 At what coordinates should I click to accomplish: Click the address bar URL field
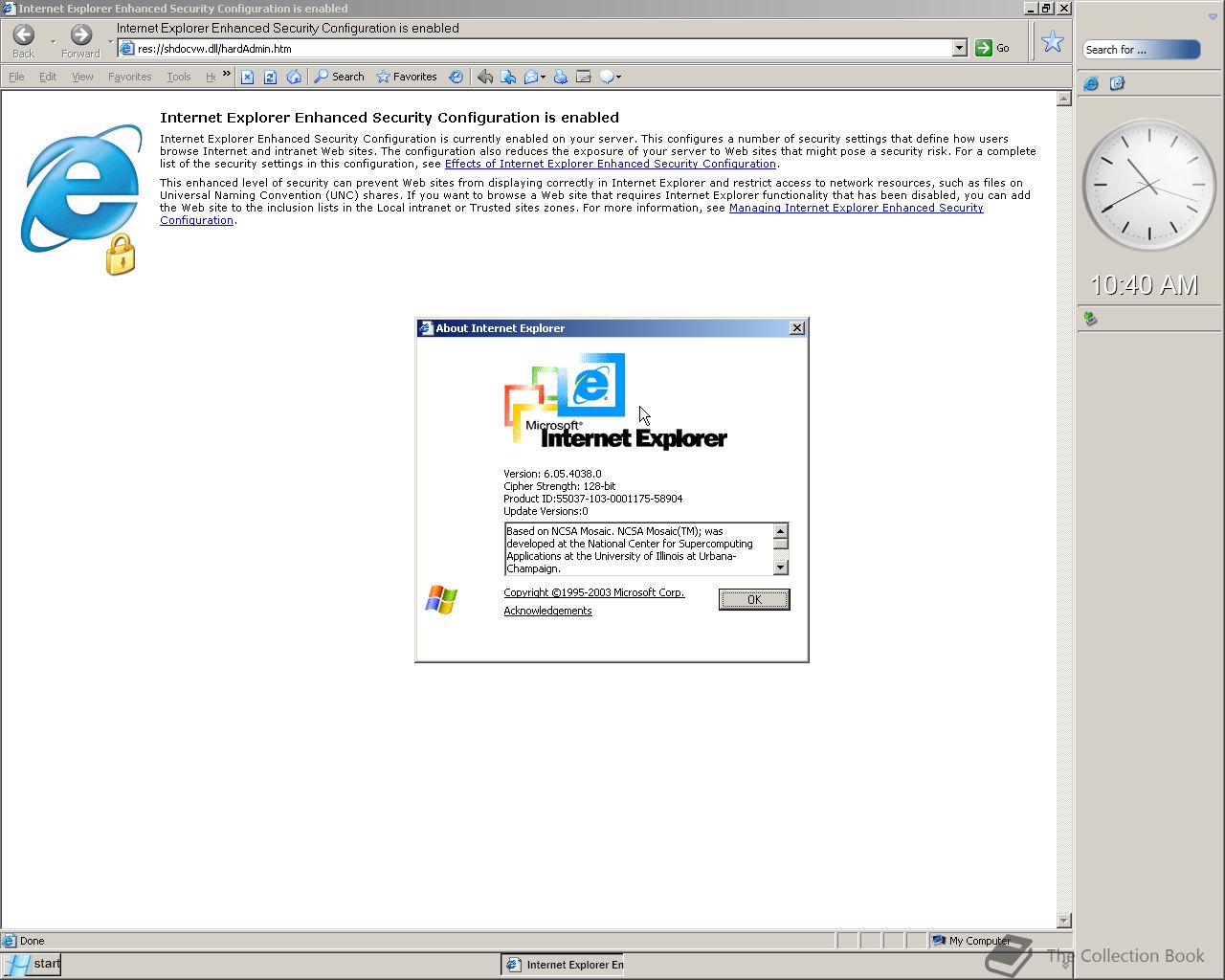coord(544,49)
